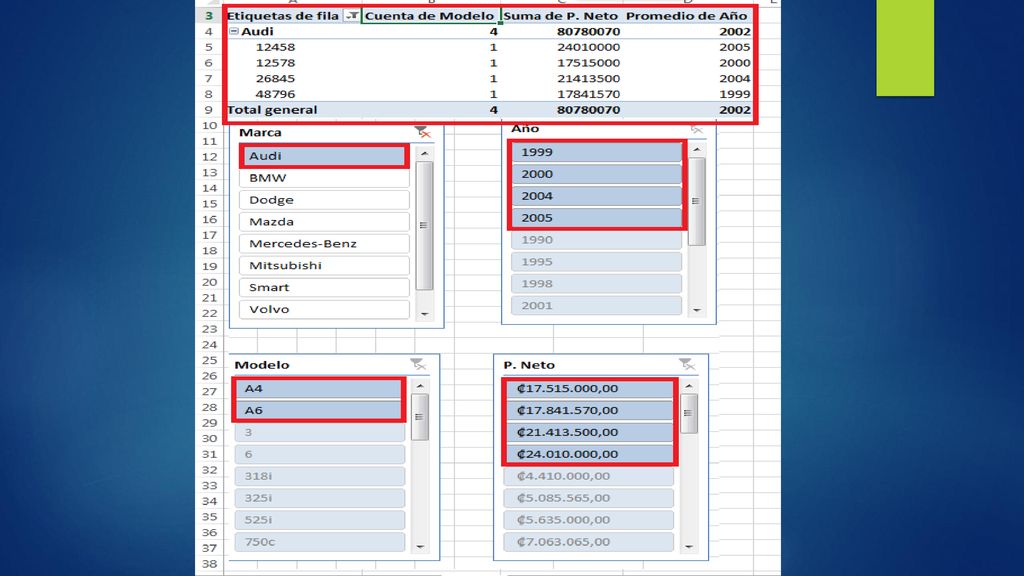The height and width of the screenshot is (576, 1024).
Task: Select pivot row label 12458
Action: click(276, 47)
